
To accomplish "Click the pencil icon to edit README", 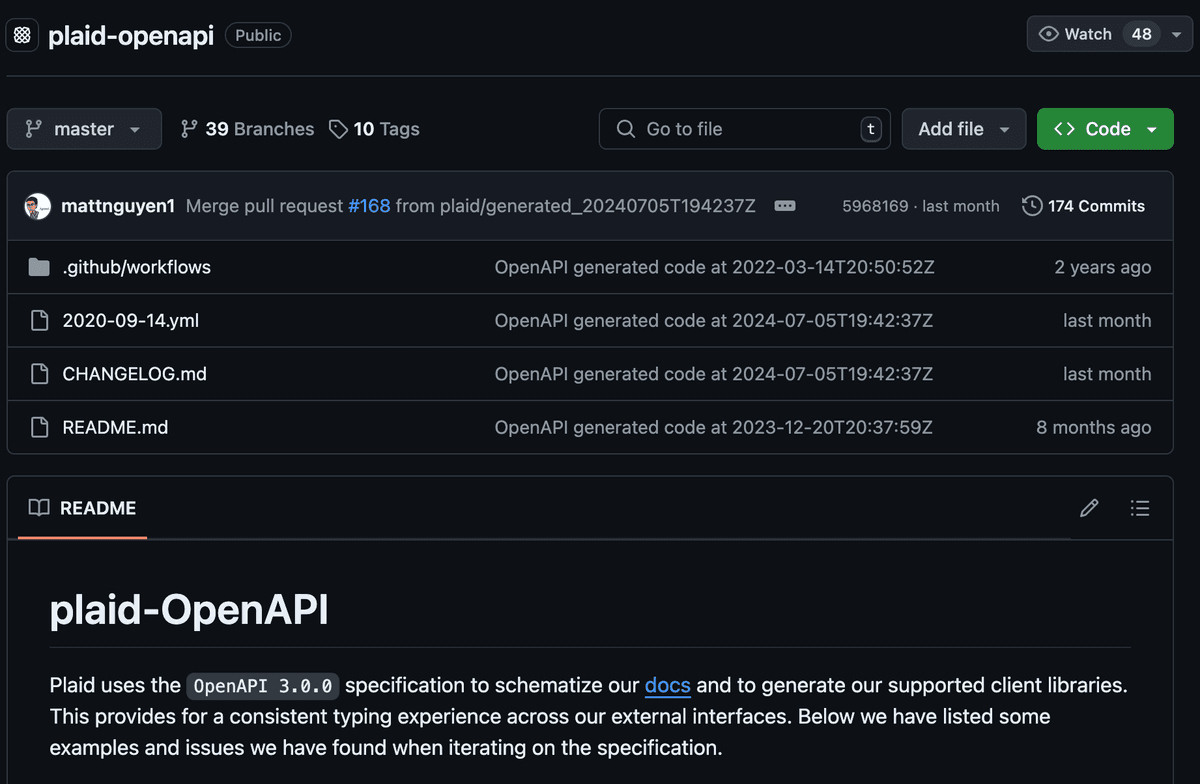I will (1088, 508).
